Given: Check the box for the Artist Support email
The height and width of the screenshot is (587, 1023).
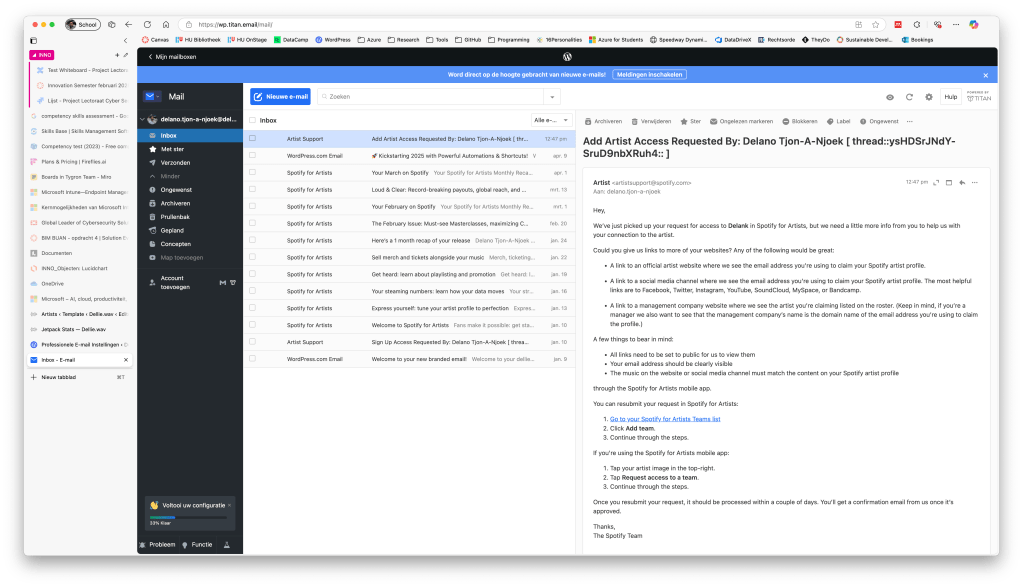Looking at the screenshot, I should coord(253,139).
